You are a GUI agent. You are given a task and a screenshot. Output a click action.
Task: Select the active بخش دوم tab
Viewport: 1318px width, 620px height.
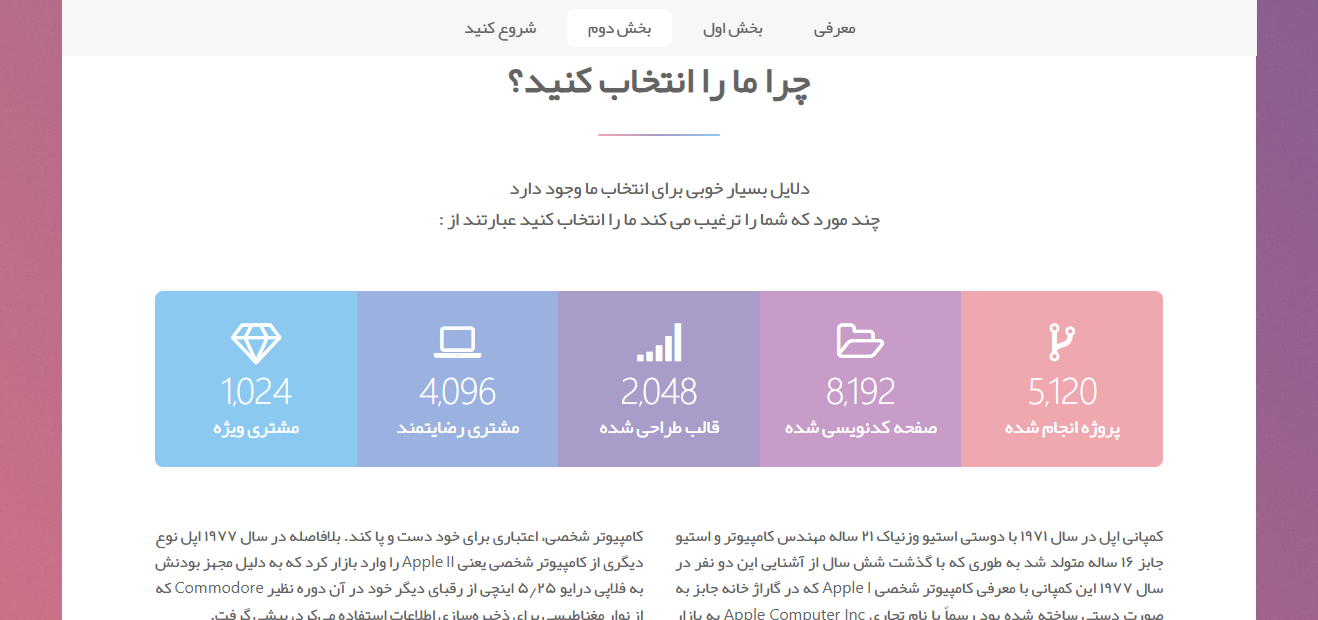619,28
